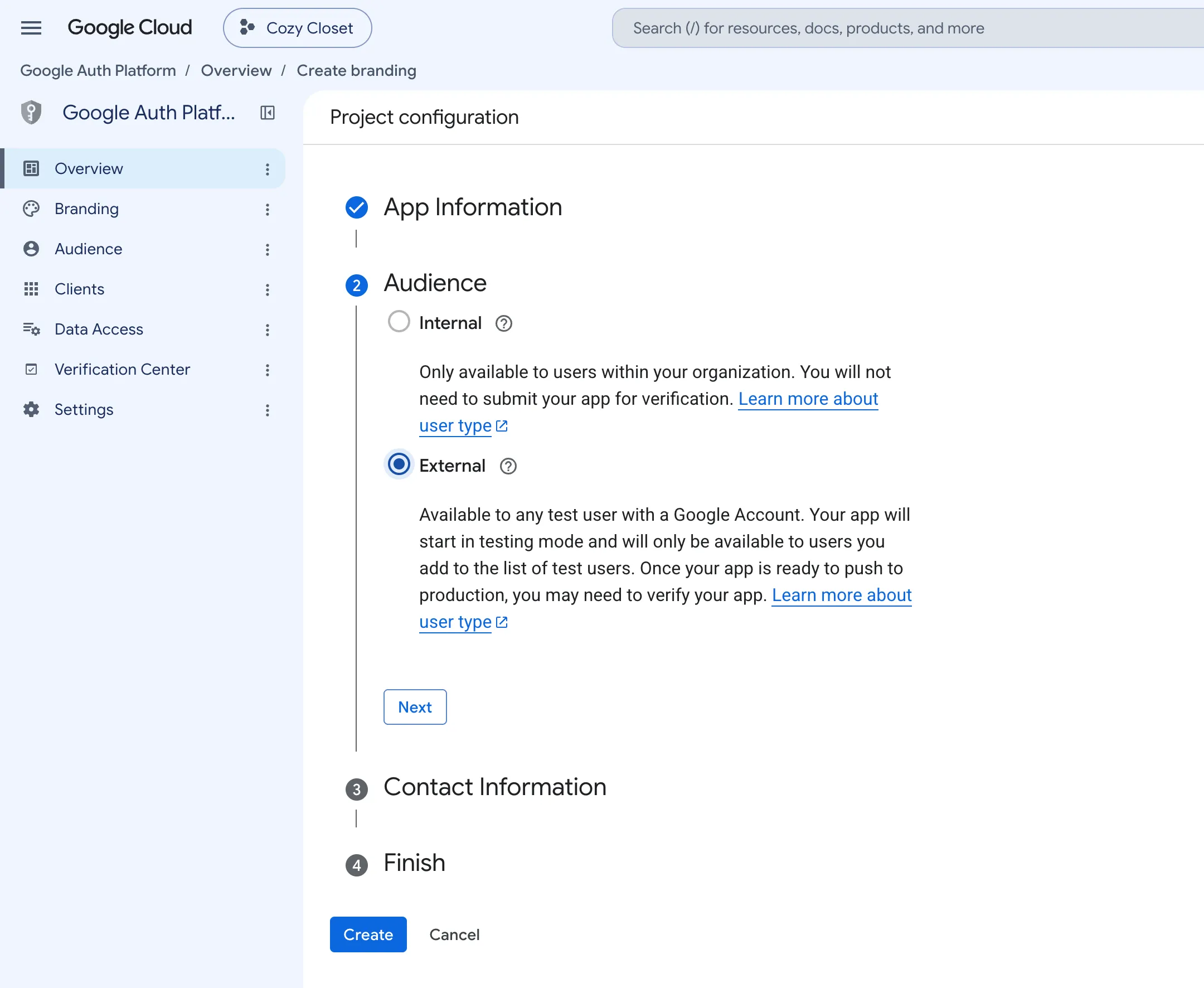Open more options for Branding
Screen dimensions: 1204x988
tap(268, 210)
